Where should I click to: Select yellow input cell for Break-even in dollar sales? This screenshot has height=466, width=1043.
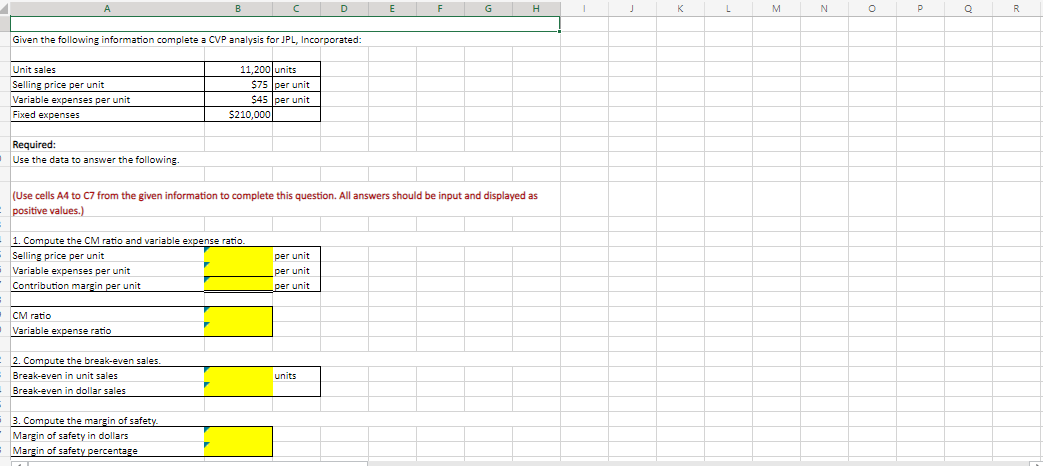(238, 389)
